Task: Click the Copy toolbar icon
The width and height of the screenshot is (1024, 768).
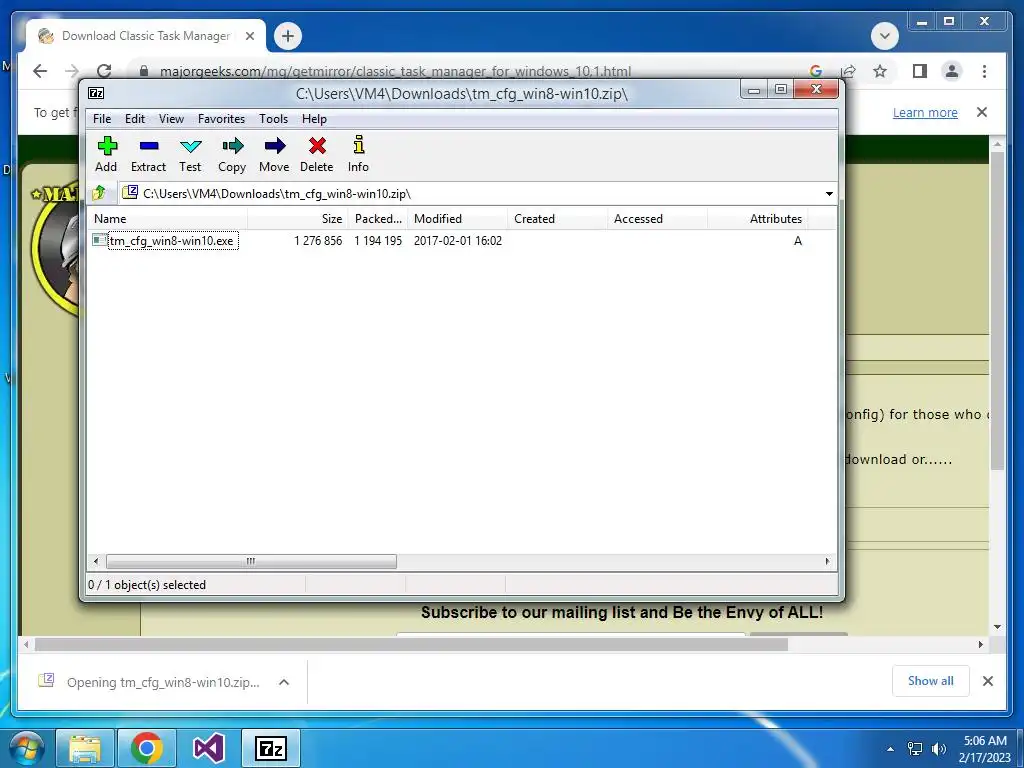Action: click(x=232, y=154)
